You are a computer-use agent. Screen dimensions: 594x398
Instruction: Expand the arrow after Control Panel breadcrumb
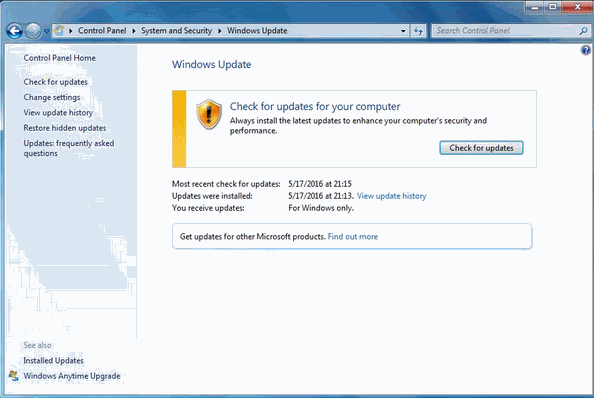coord(134,31)
